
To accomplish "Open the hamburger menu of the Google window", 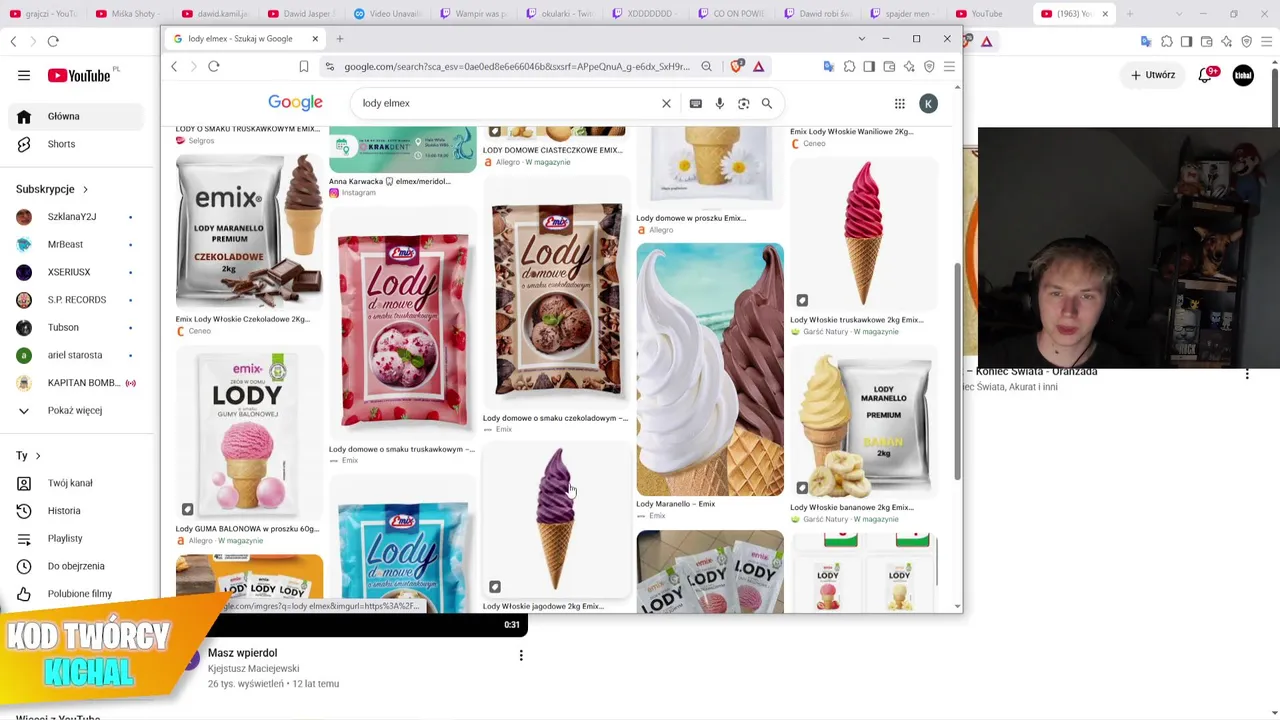I will [x=949, y=66].
